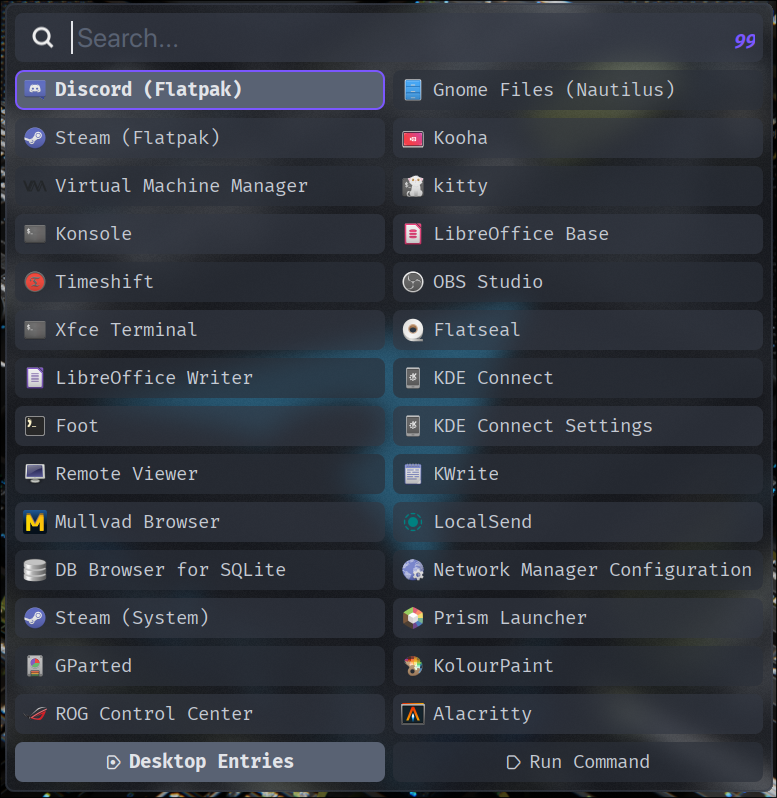
Task: Select KWrite entry label
Action: pos(466,474)
